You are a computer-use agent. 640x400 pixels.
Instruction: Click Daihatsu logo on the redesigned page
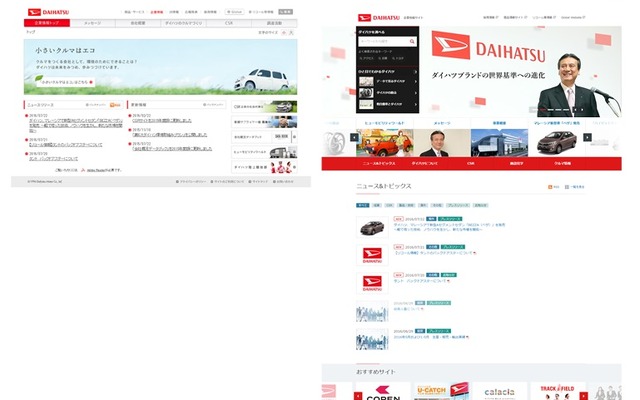[379, 18]
